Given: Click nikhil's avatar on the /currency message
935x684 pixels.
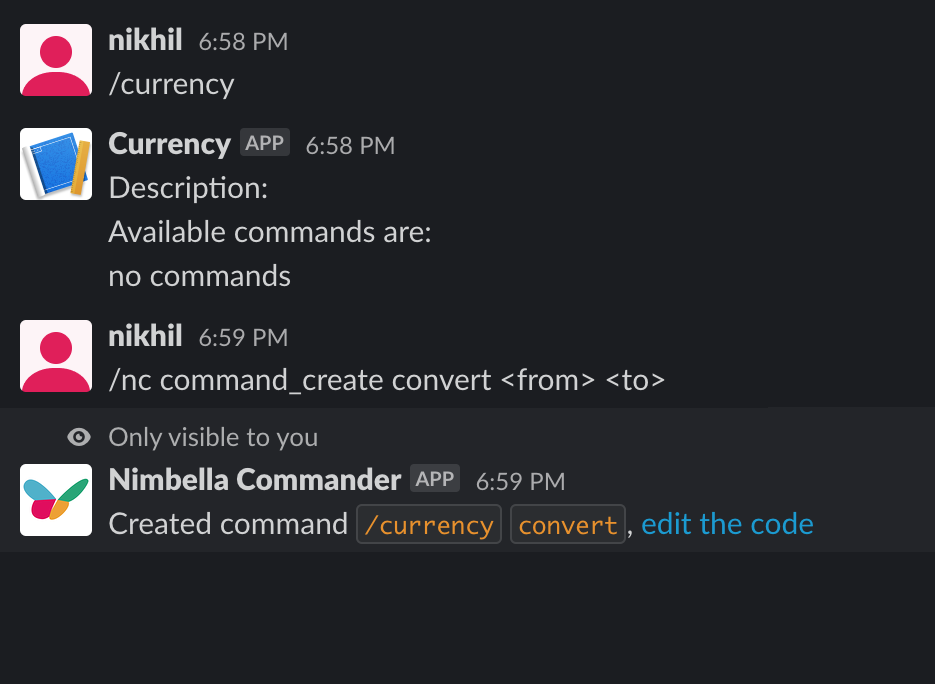Looking at the screenshot, I should coord(56,60).
